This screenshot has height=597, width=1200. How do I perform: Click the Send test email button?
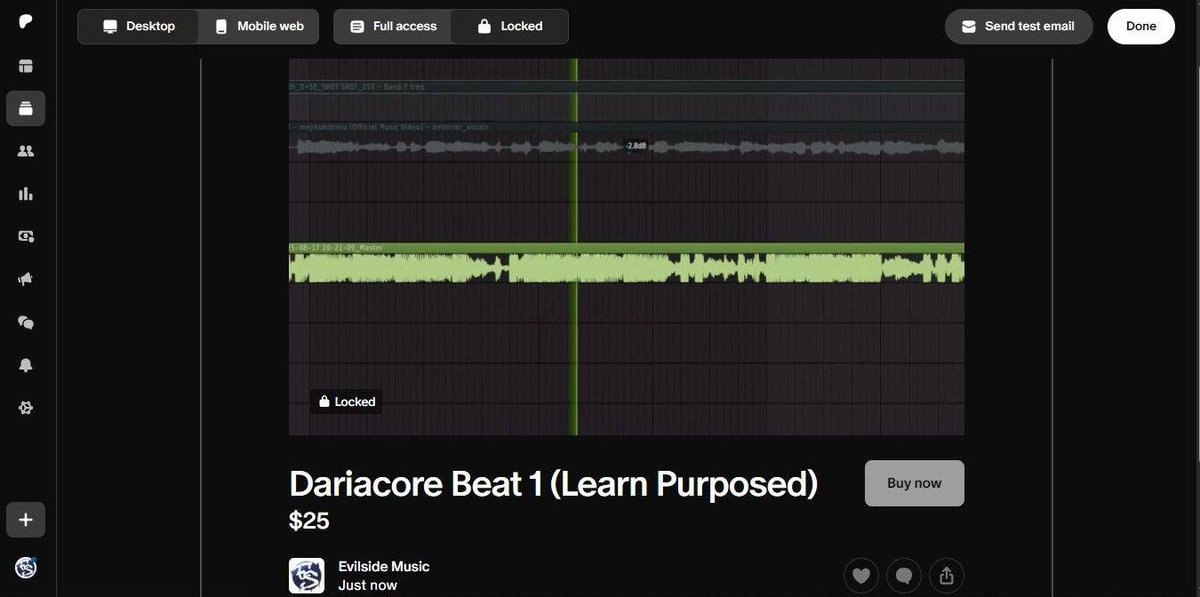point(1018,26)
